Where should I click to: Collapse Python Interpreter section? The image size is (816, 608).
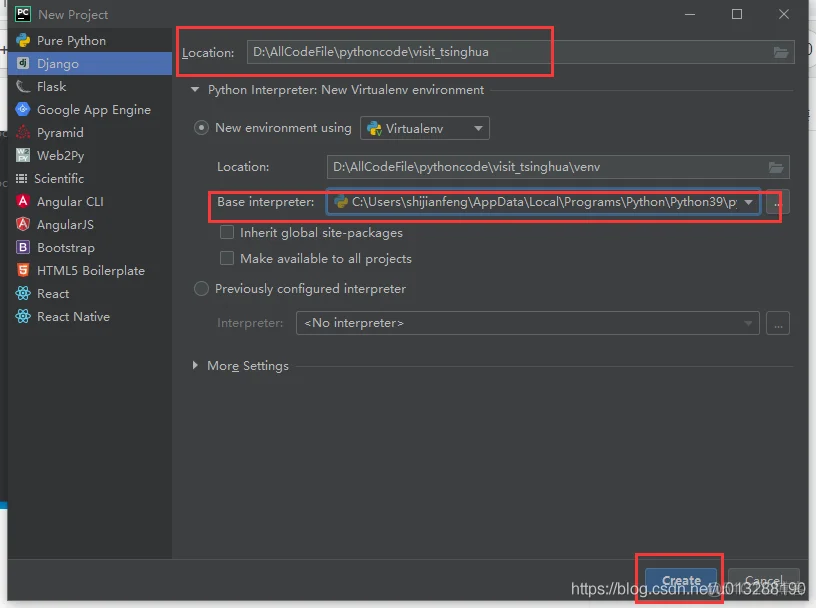tap(195, 90)
